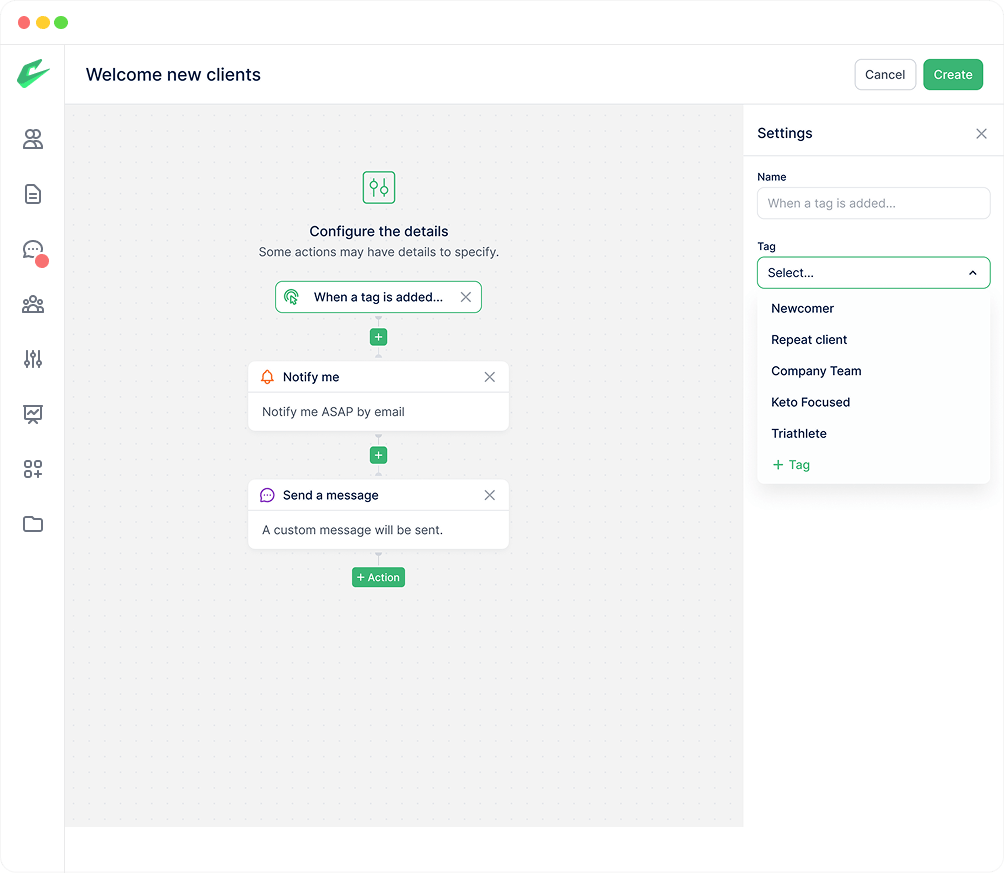Remove the Notify me action
This screenshot has height=873, width=1004.
tap(489, 377)
